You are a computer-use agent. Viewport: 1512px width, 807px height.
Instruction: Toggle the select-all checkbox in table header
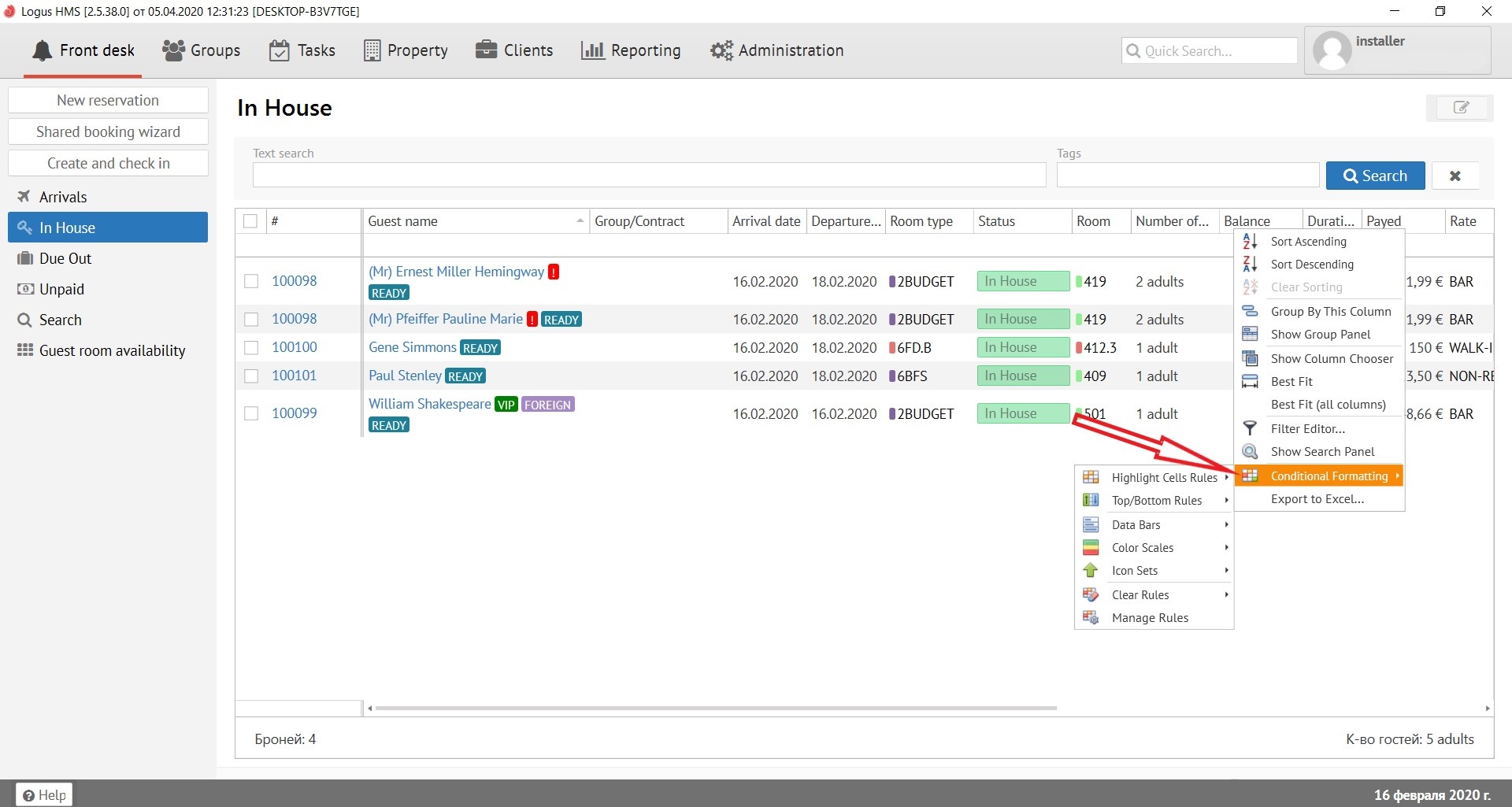click(x=250, y=221)
